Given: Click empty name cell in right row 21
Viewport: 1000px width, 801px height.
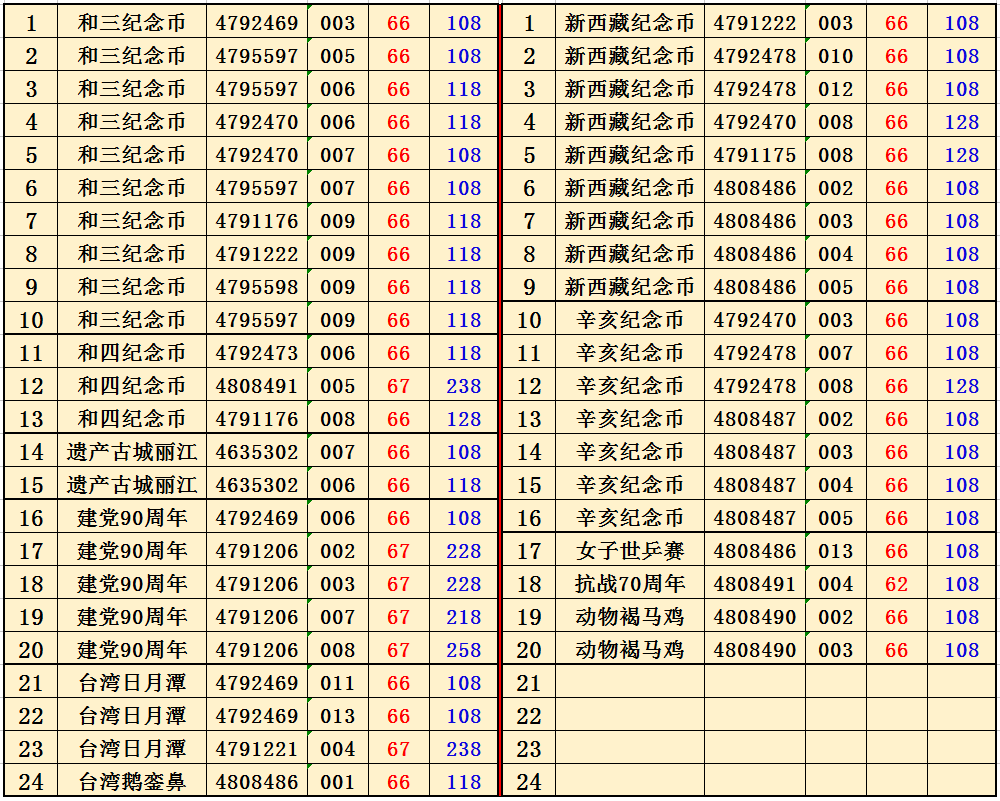Looking at the screenshot, I should click(x=629, y=683).
